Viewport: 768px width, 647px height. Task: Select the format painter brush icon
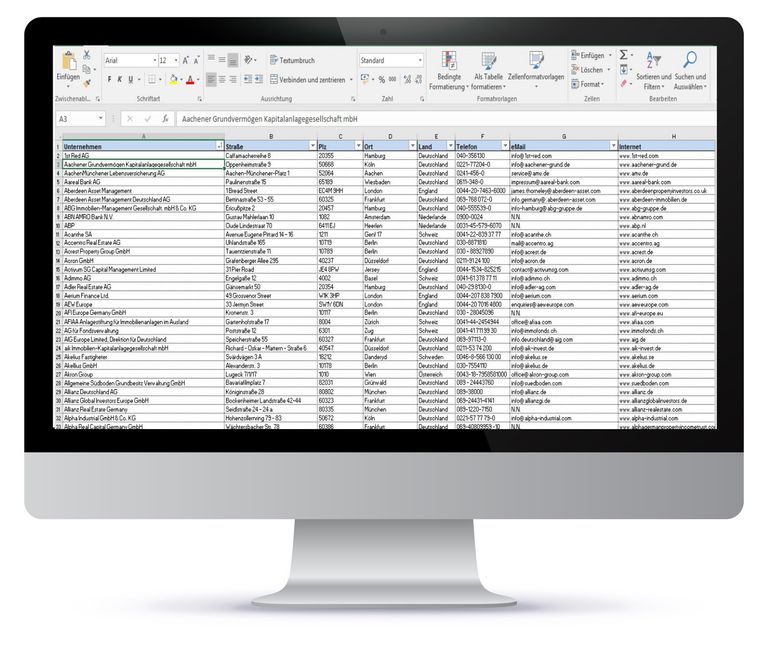tap(87, 83)
